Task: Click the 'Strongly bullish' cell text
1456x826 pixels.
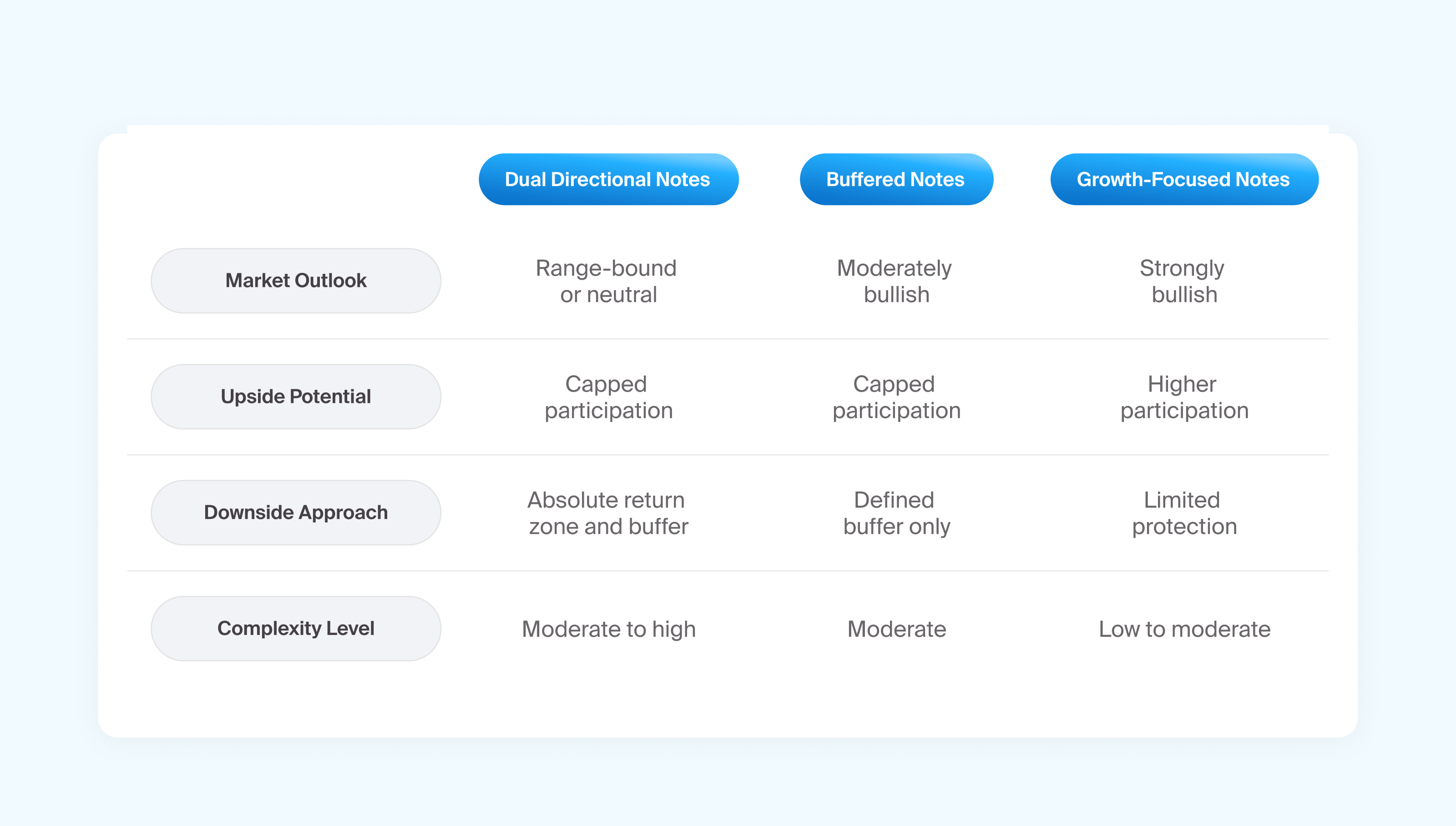Action: 1183,282
